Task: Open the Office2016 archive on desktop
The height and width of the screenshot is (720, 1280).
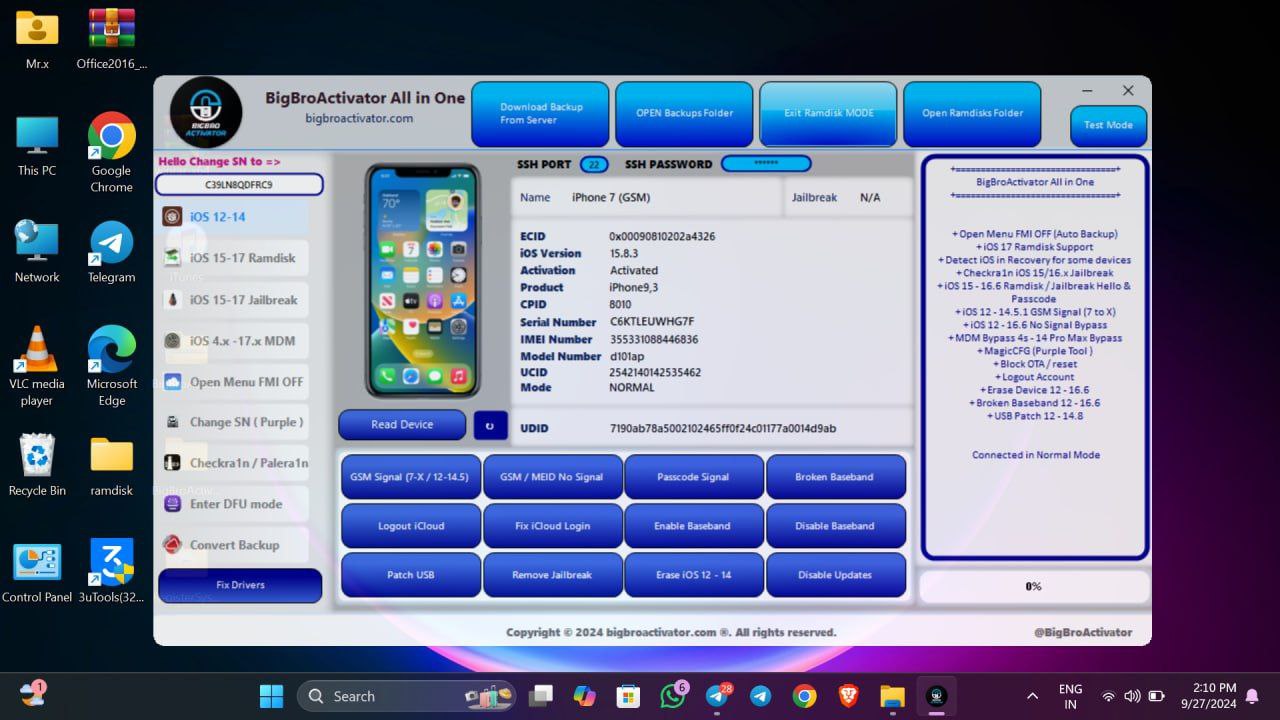Action: click(x=112, y=39)
